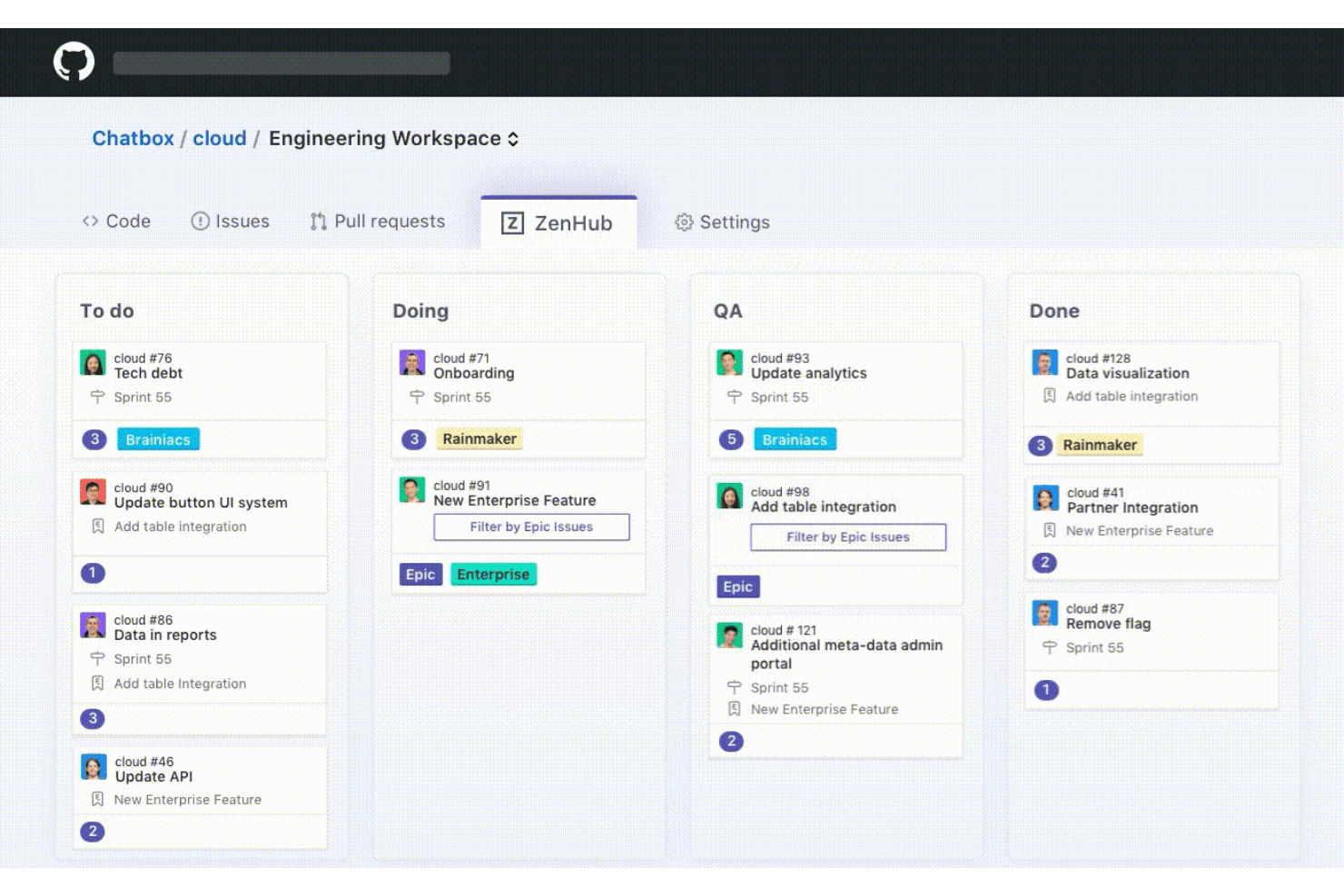Click the Pull requests branch icon
Screen dimensions: 1344x896
tap(318, 222)
